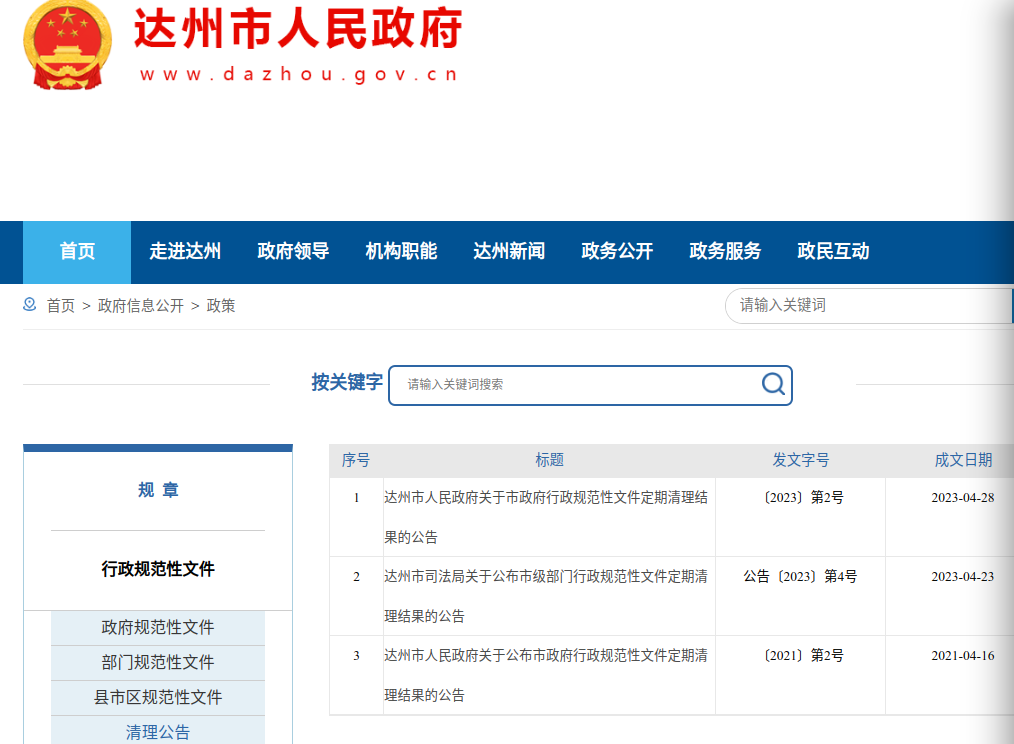The width and height of the screenshot is (1014, 744).
Task: Open 政府规范性文件 sidebar item
Action: point(158,628)
